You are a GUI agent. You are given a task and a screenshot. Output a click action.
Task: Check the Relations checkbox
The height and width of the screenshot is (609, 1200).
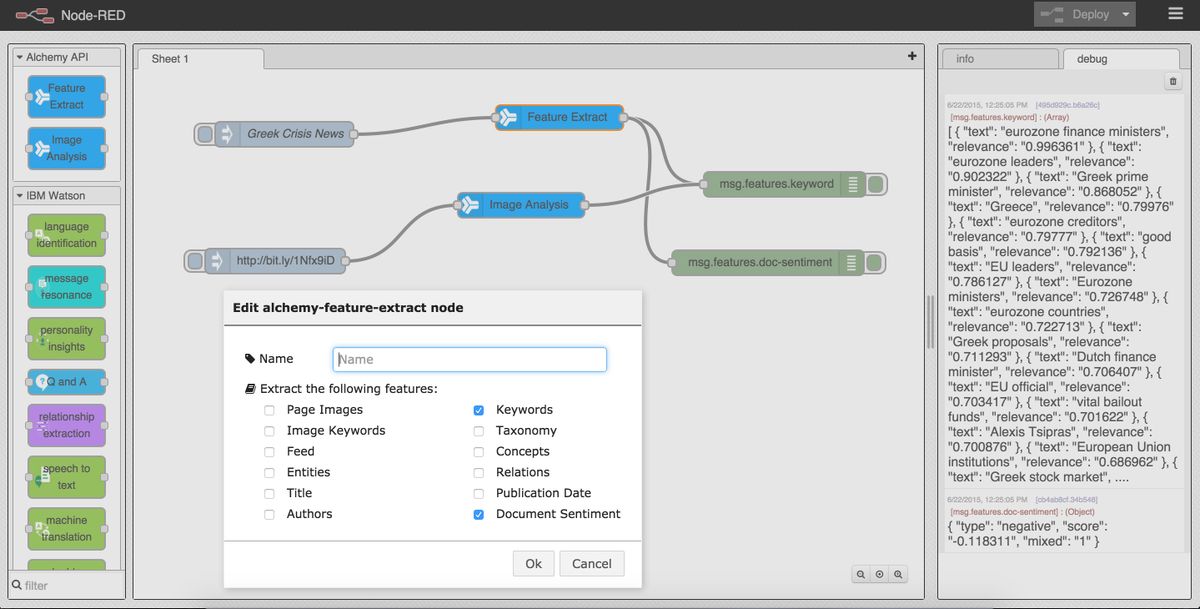point(478,473)
